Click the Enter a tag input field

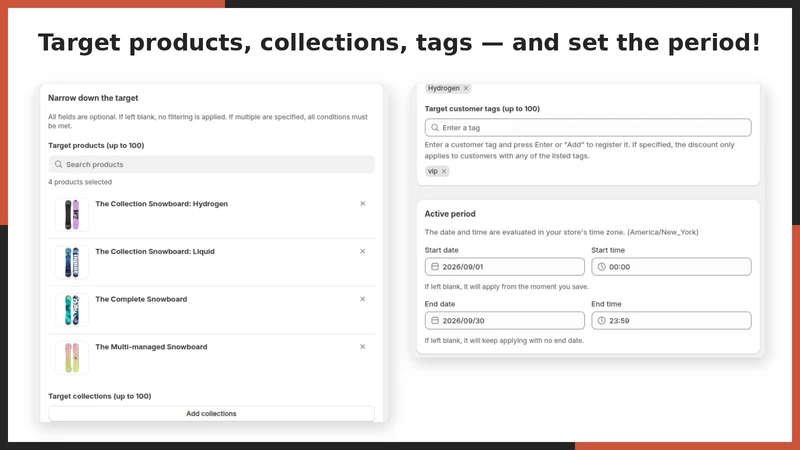(588, 128)
